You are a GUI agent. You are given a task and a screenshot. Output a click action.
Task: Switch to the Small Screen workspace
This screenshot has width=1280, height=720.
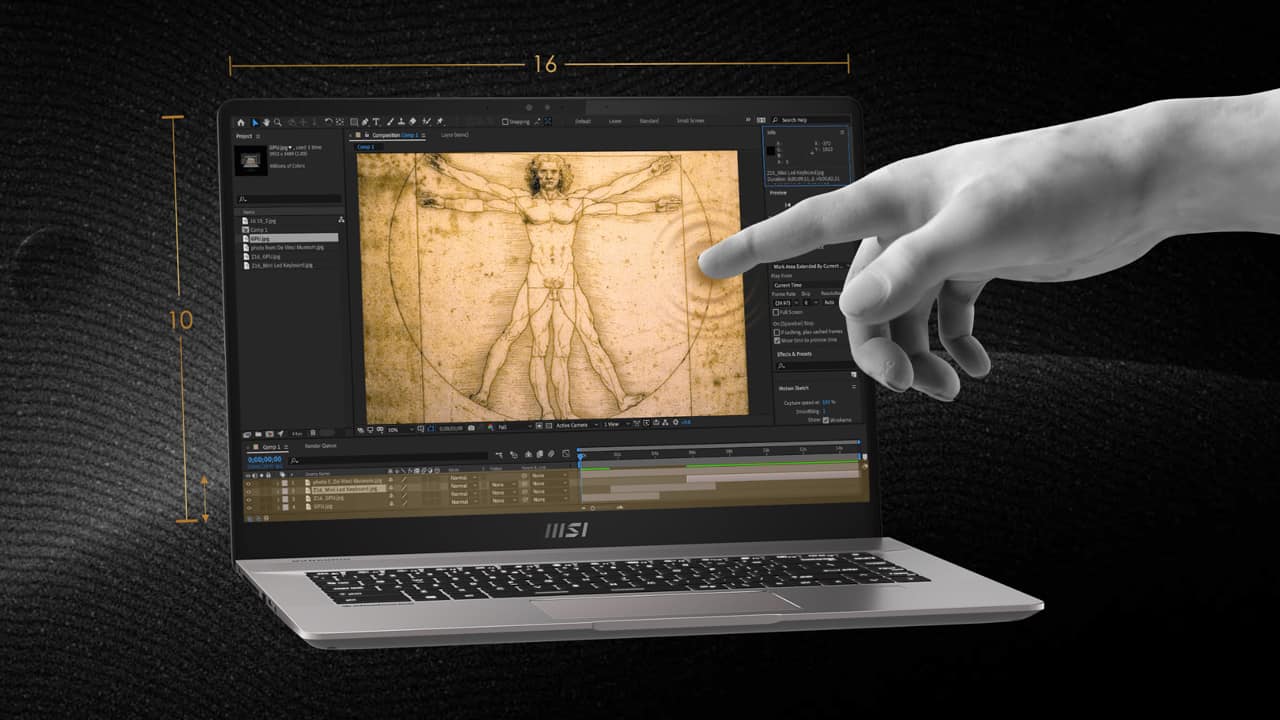pos(690,121)
